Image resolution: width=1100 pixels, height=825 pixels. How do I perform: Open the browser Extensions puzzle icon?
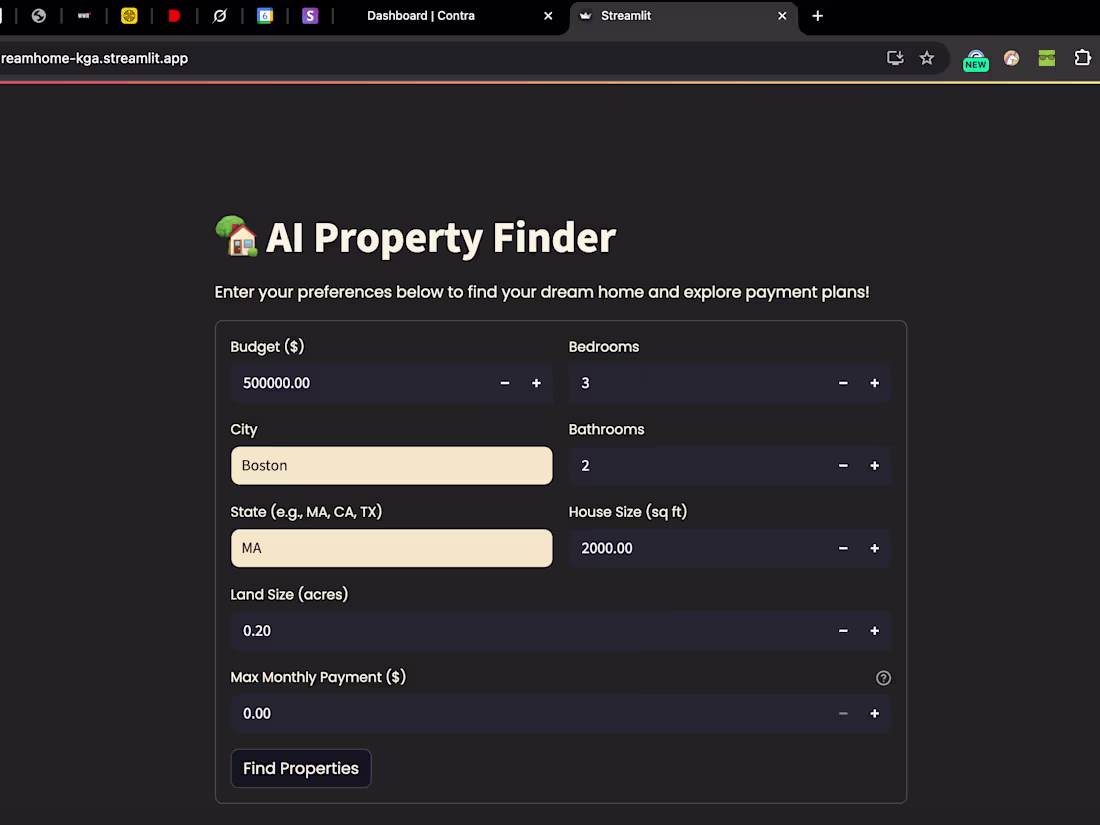click(1083, 58)
